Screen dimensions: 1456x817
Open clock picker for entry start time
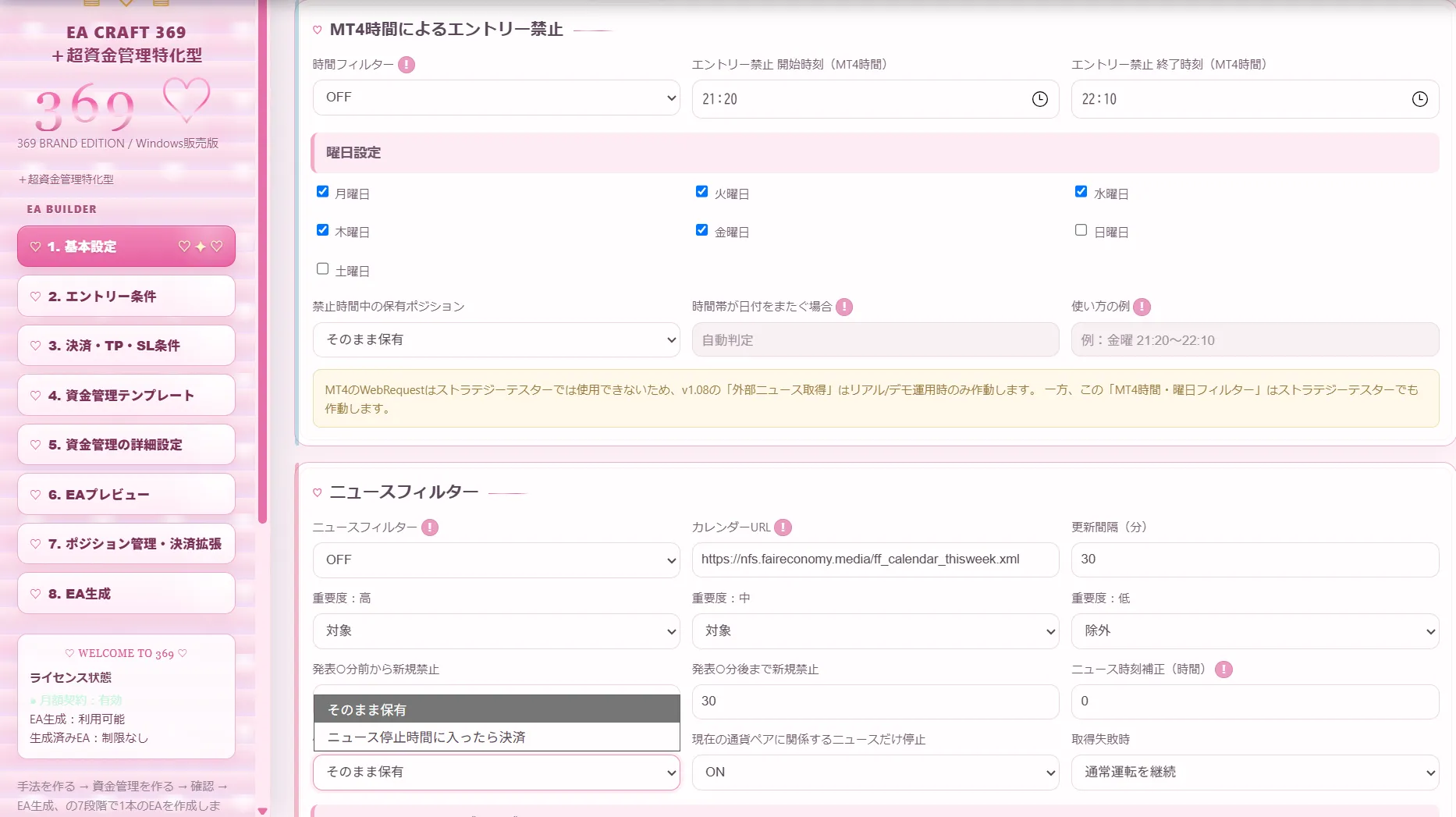[x=1039, y=99]
